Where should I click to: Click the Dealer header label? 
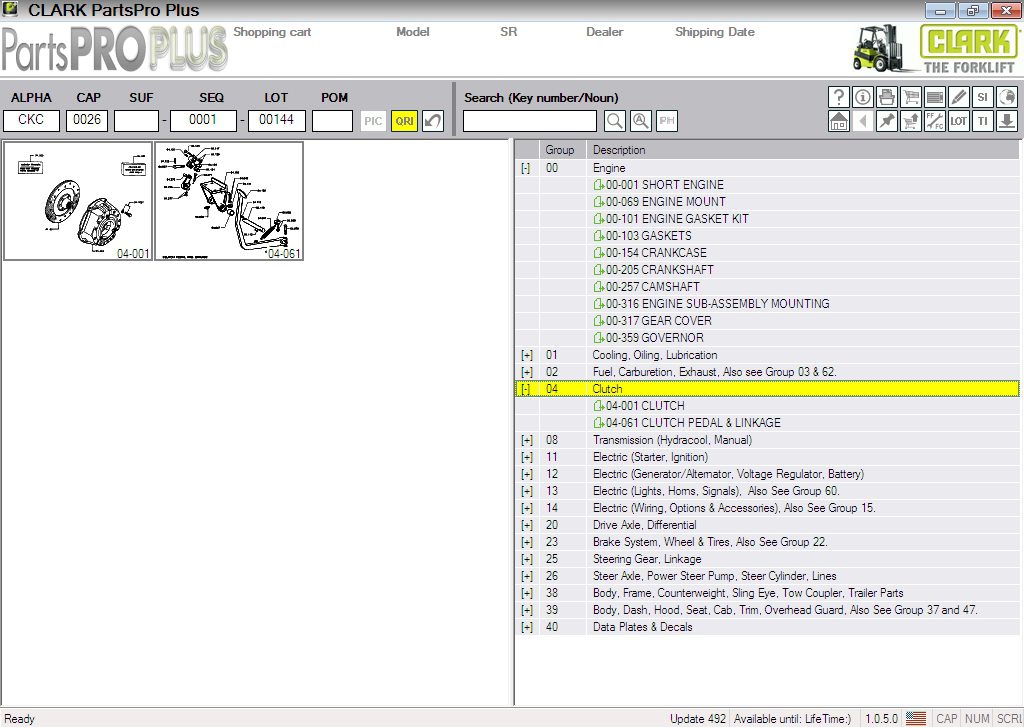tap(605, 32)
